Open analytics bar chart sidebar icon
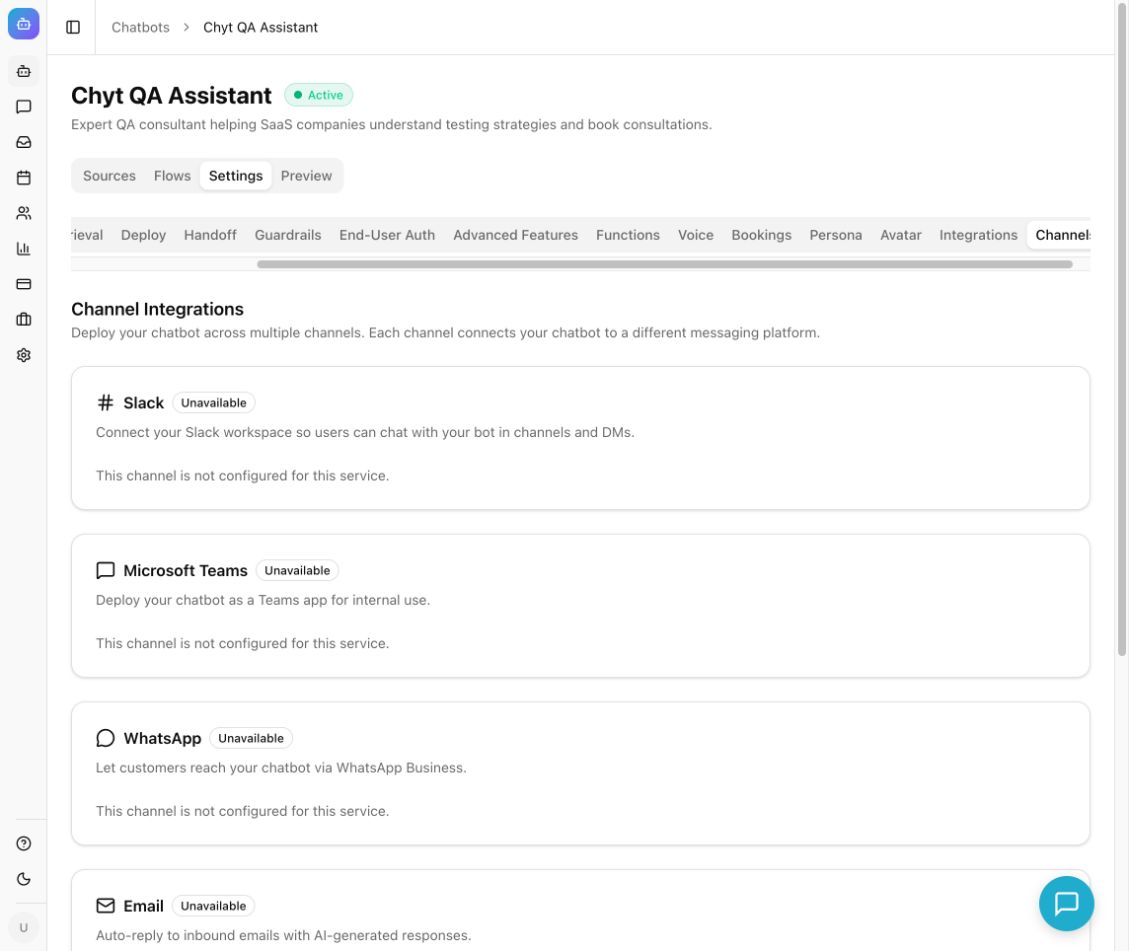The width and height of the screenshot is (1129, 951). pos(24,248)
